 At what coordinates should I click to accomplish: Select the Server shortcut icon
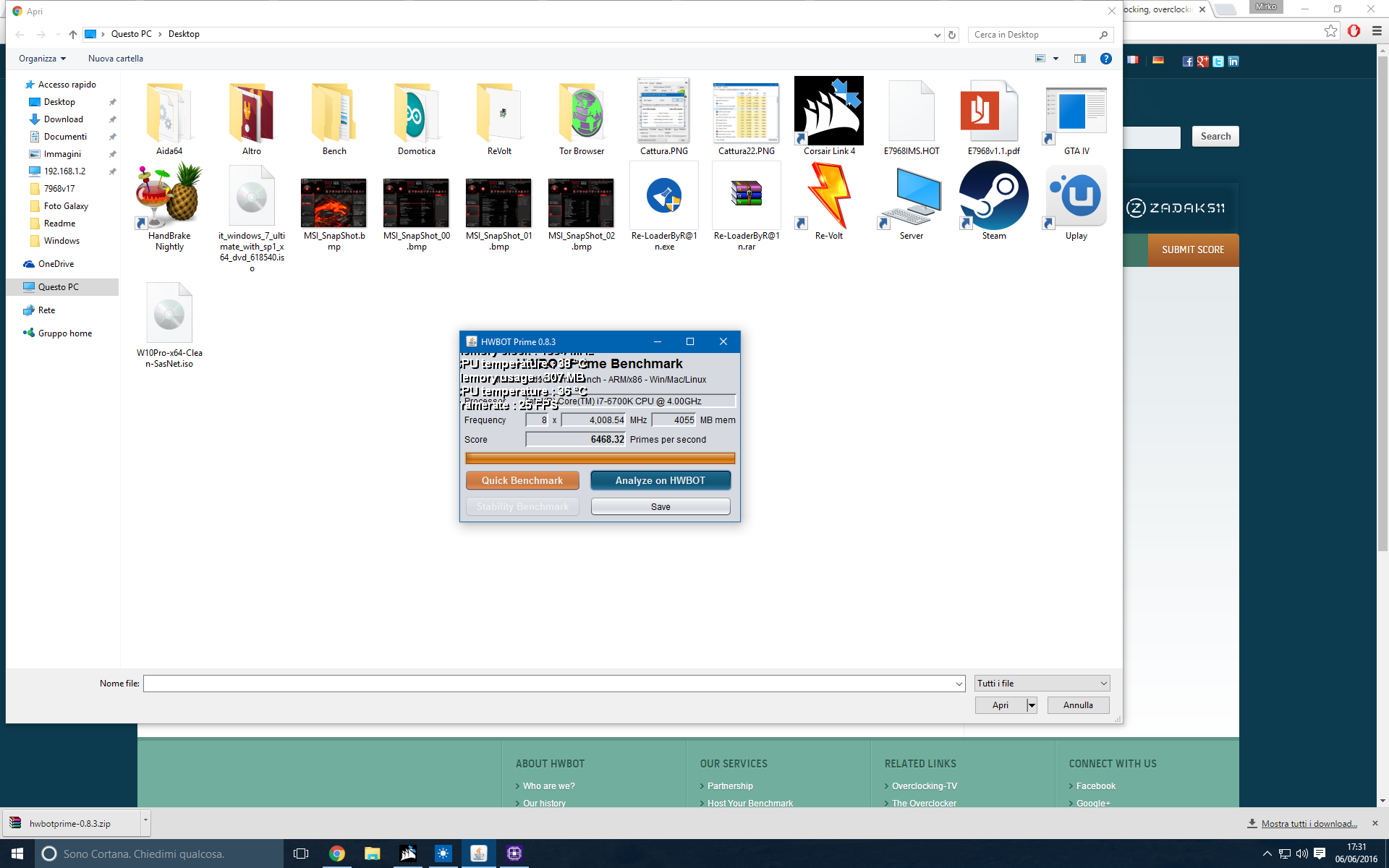912,197
